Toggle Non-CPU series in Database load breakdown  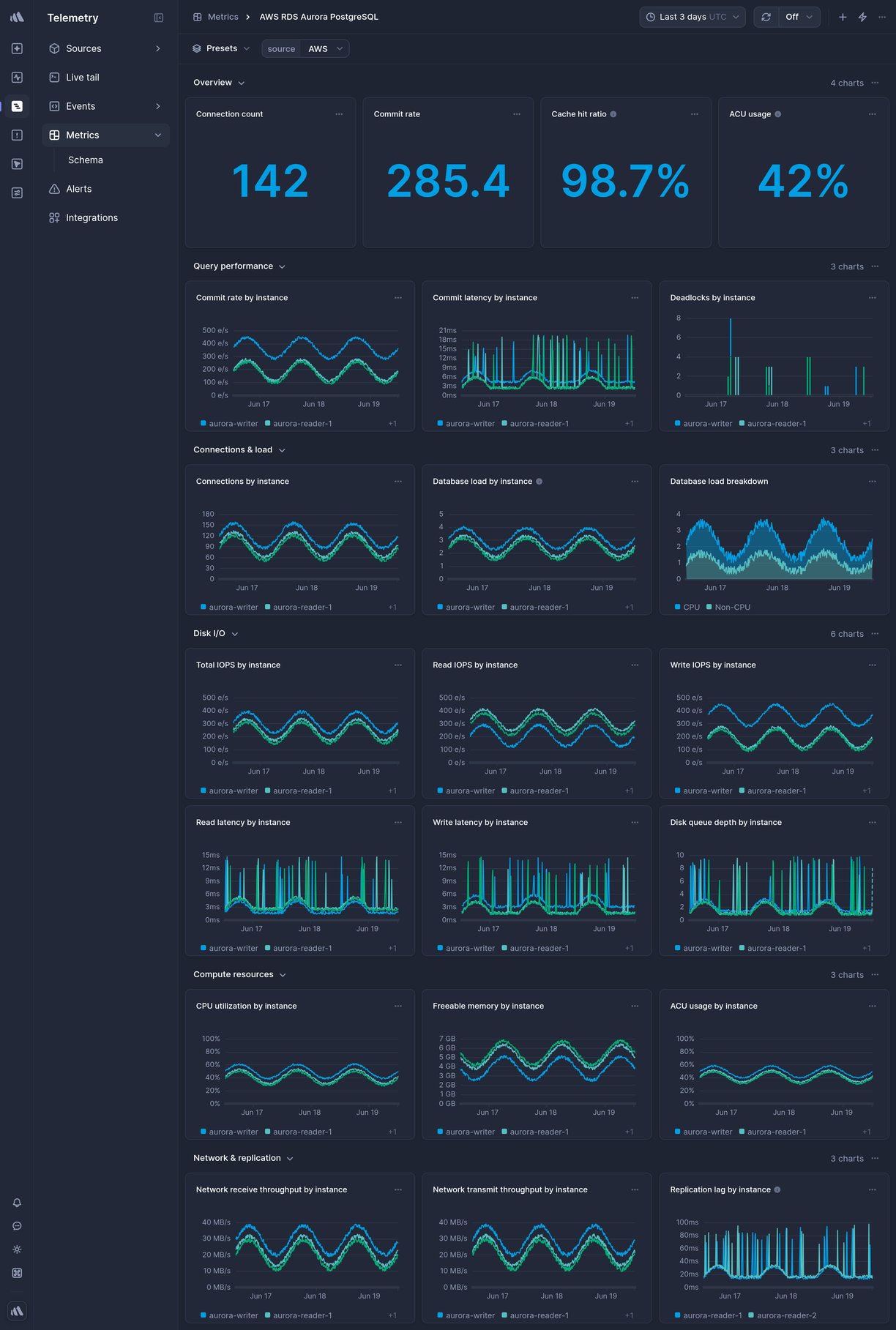[x=728, y=607]
